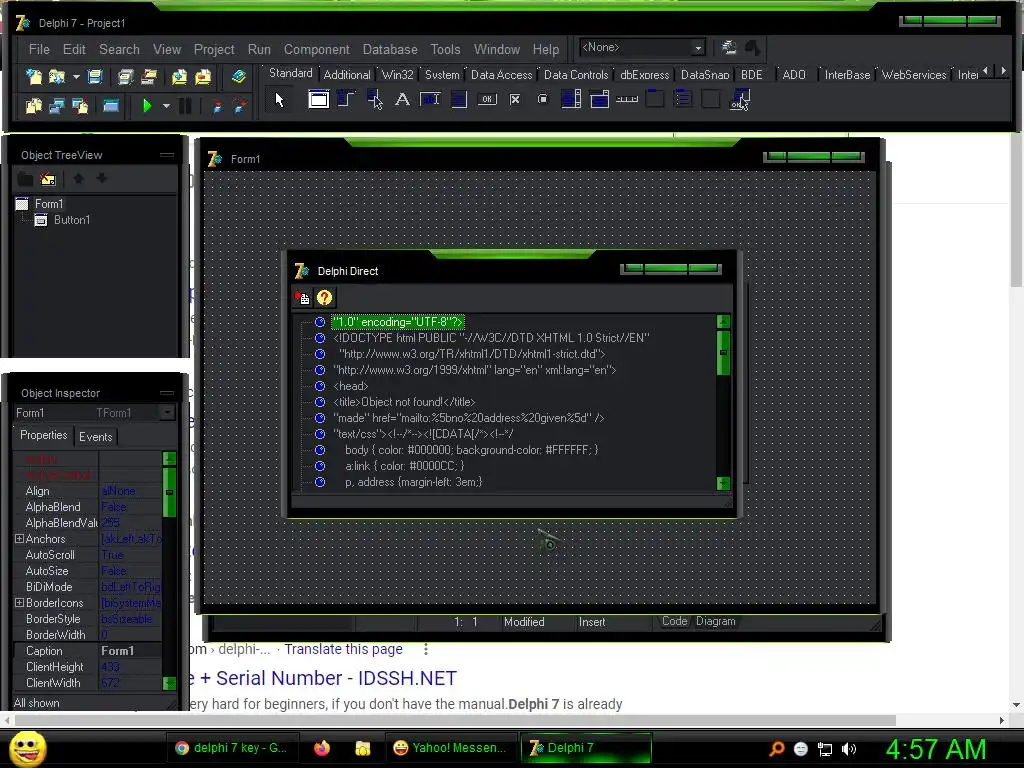Open the Component menu
This screenshot has height=768, width=1024.
(x=317, y=50)
